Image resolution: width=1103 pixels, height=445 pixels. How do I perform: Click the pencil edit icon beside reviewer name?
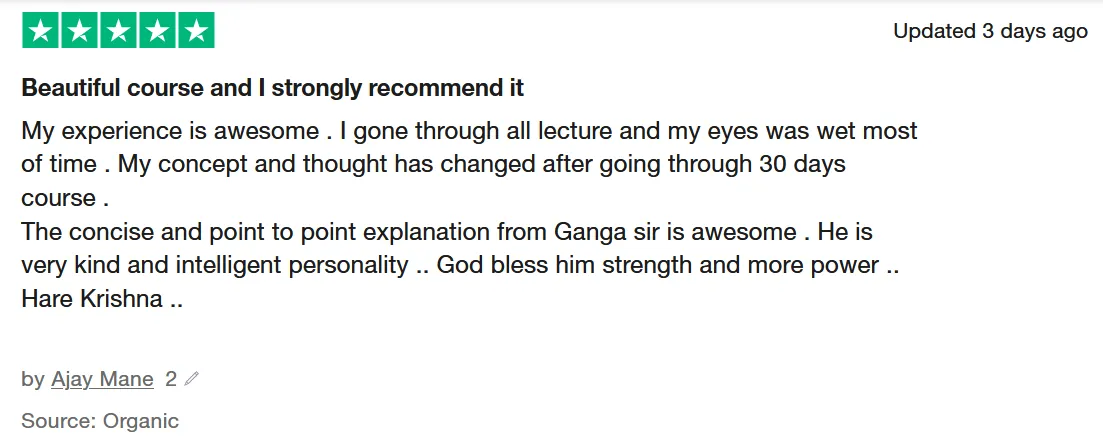192,379
